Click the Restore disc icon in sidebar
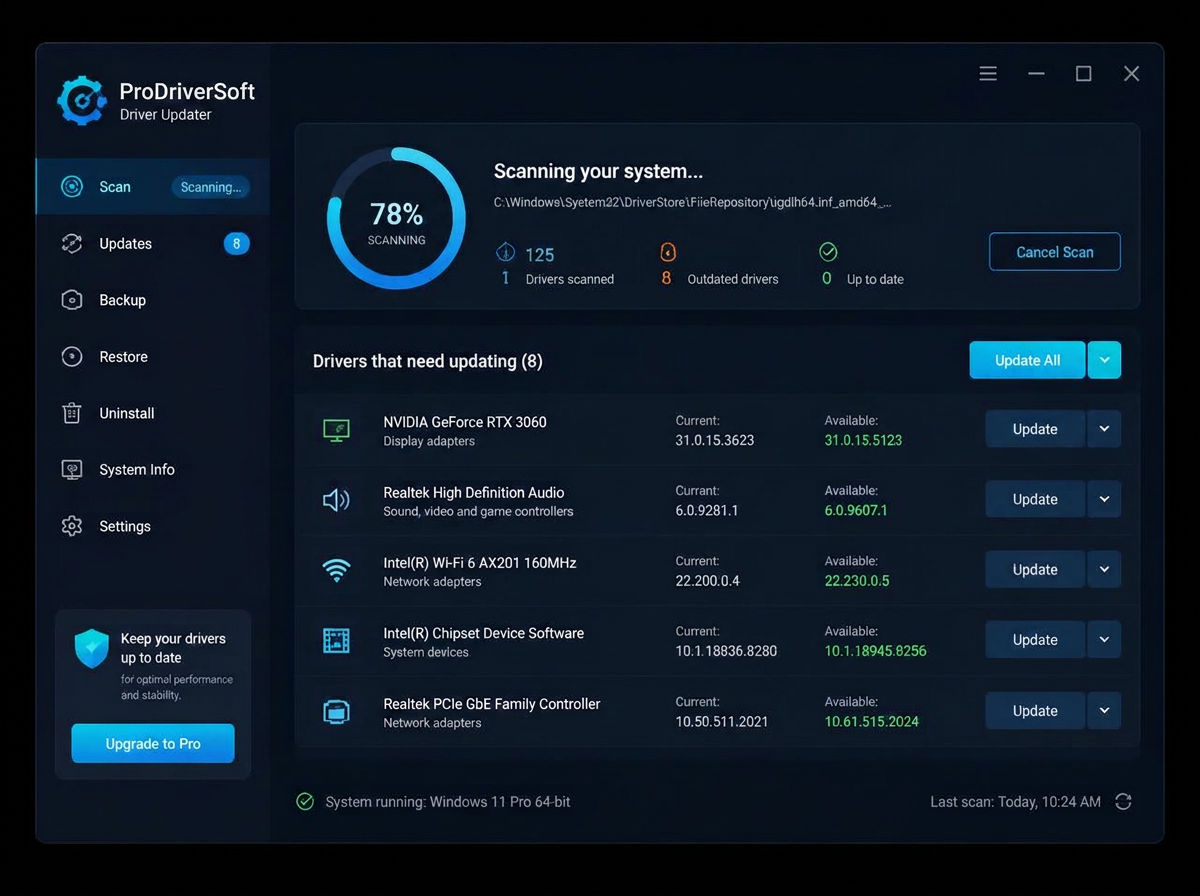 [x=71, y=357]
